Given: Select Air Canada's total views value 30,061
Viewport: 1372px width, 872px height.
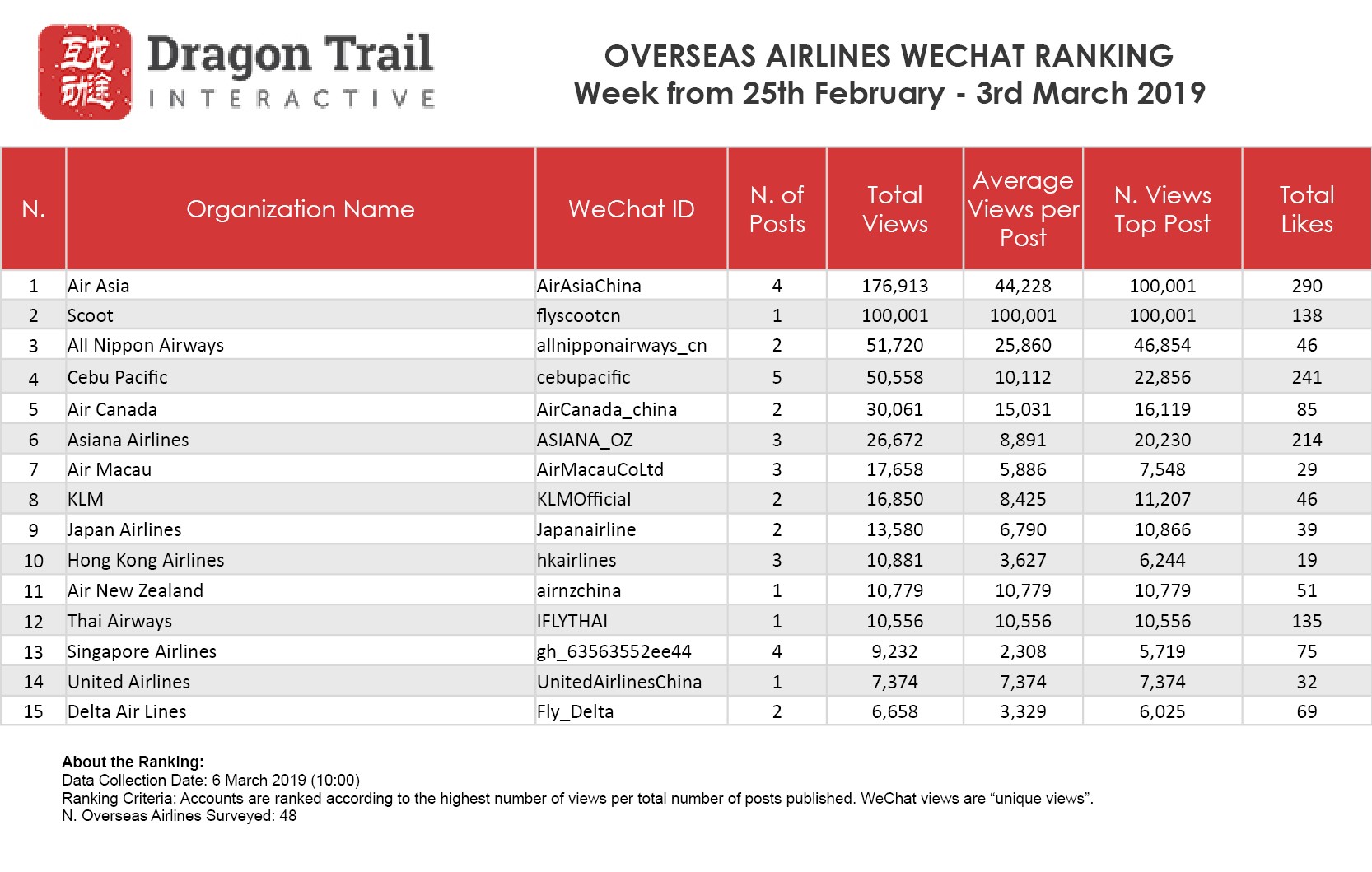Looking at the screenshot, I should pos(894,409).
